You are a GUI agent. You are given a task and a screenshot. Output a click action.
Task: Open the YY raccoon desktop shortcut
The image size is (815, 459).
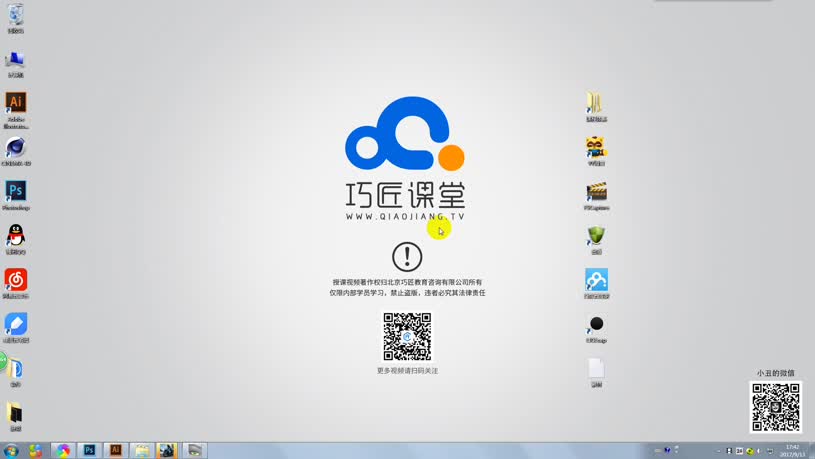pos(596,151)
